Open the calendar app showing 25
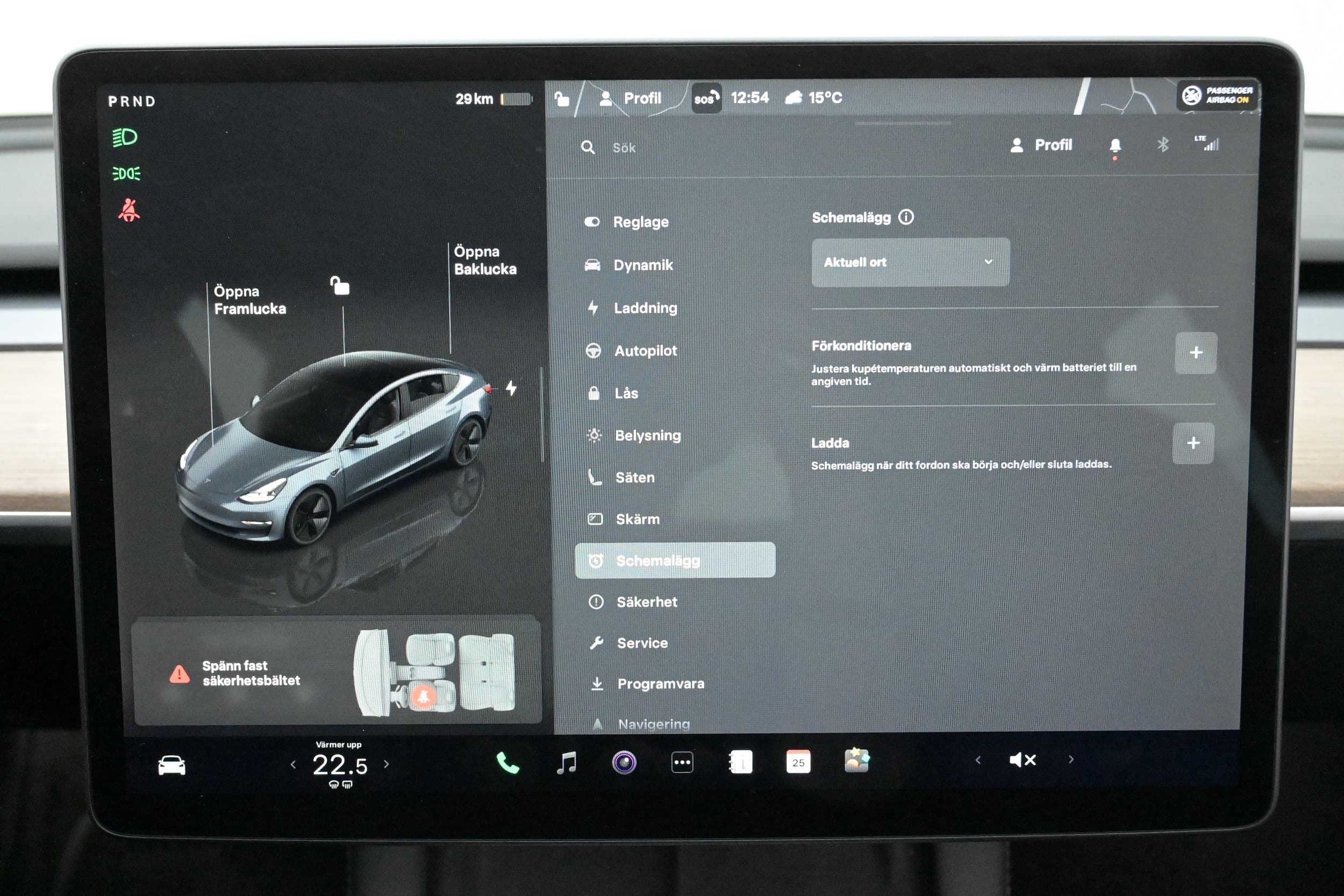The width and height of the screenshot is (1344, 896). pos(798,762)
